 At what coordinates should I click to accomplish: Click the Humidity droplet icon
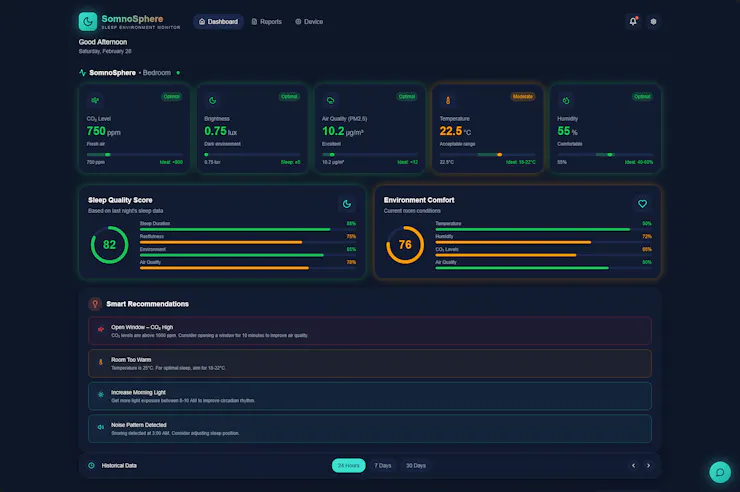566,100
